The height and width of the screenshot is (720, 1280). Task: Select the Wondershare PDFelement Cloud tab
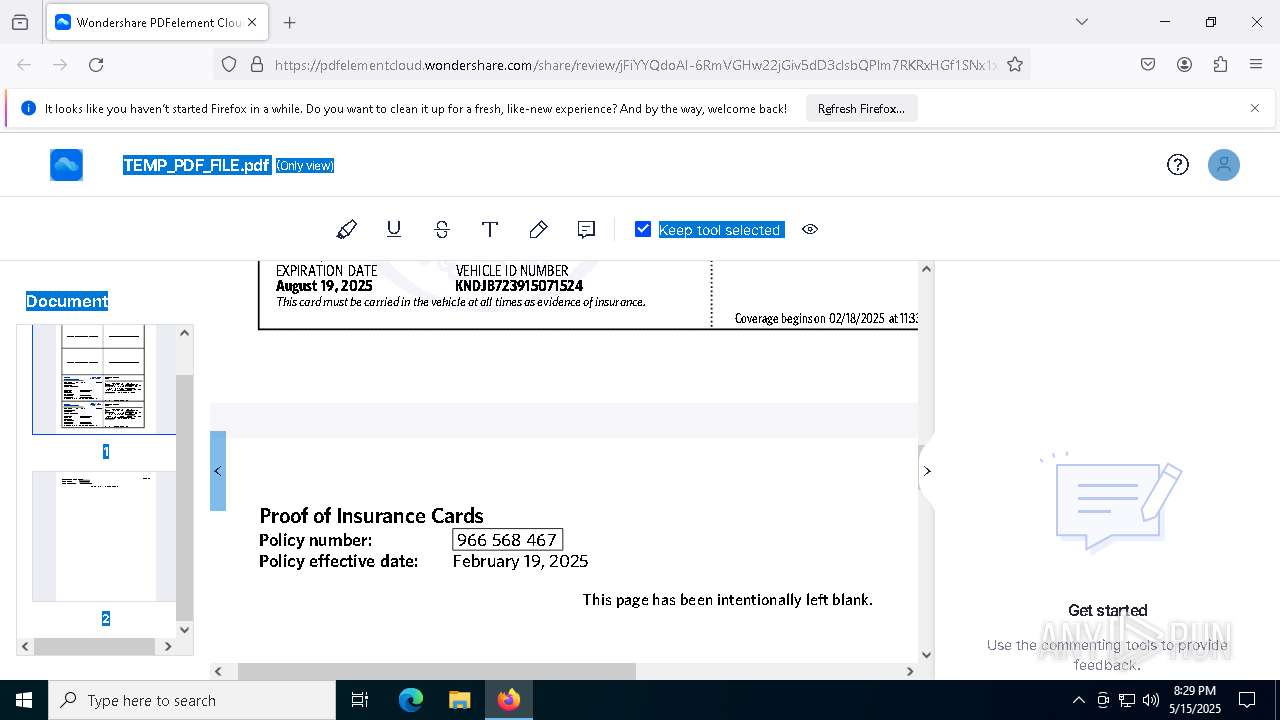click(158, 22)
